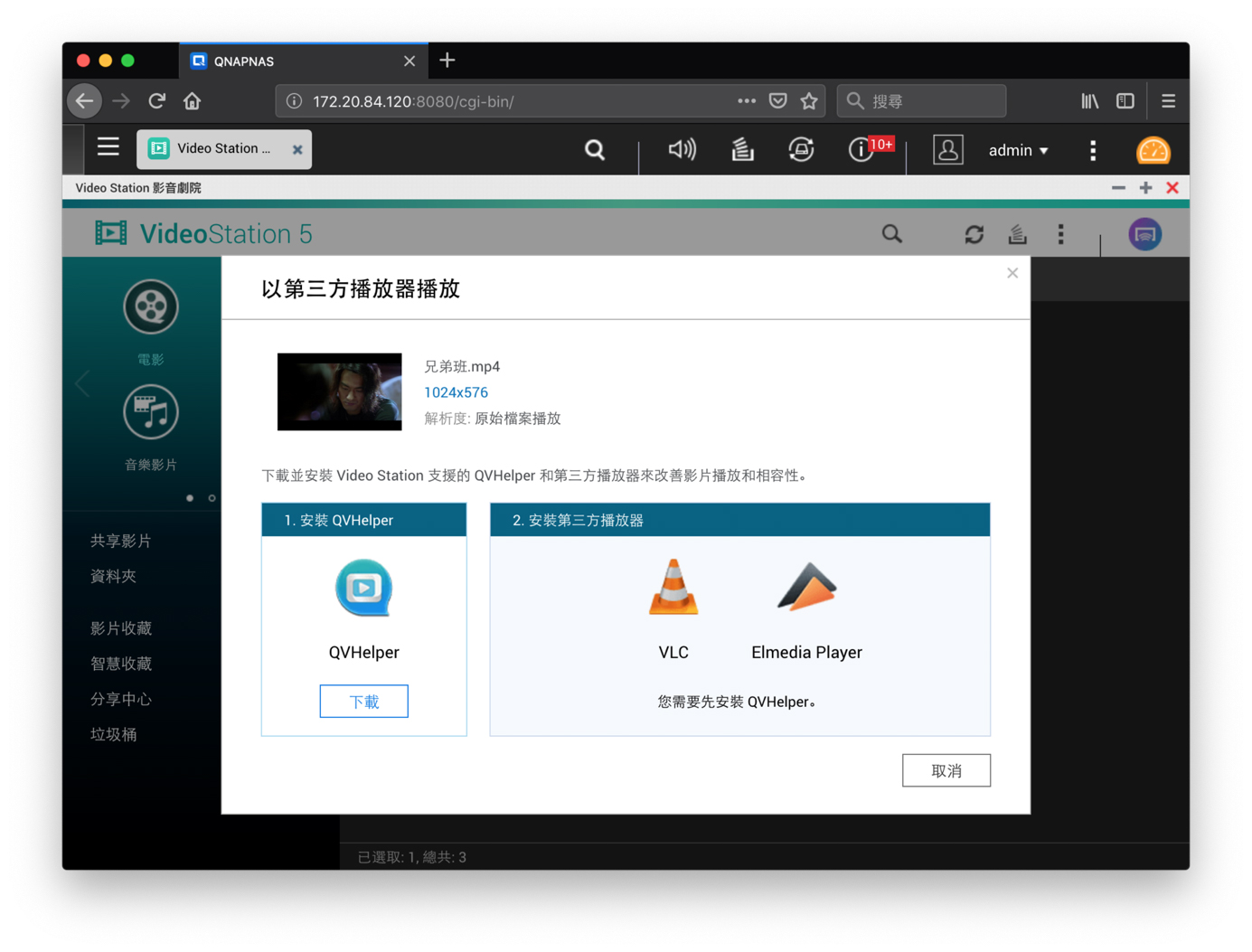Close the Video Station taskbar tab

tap(297, 150)
